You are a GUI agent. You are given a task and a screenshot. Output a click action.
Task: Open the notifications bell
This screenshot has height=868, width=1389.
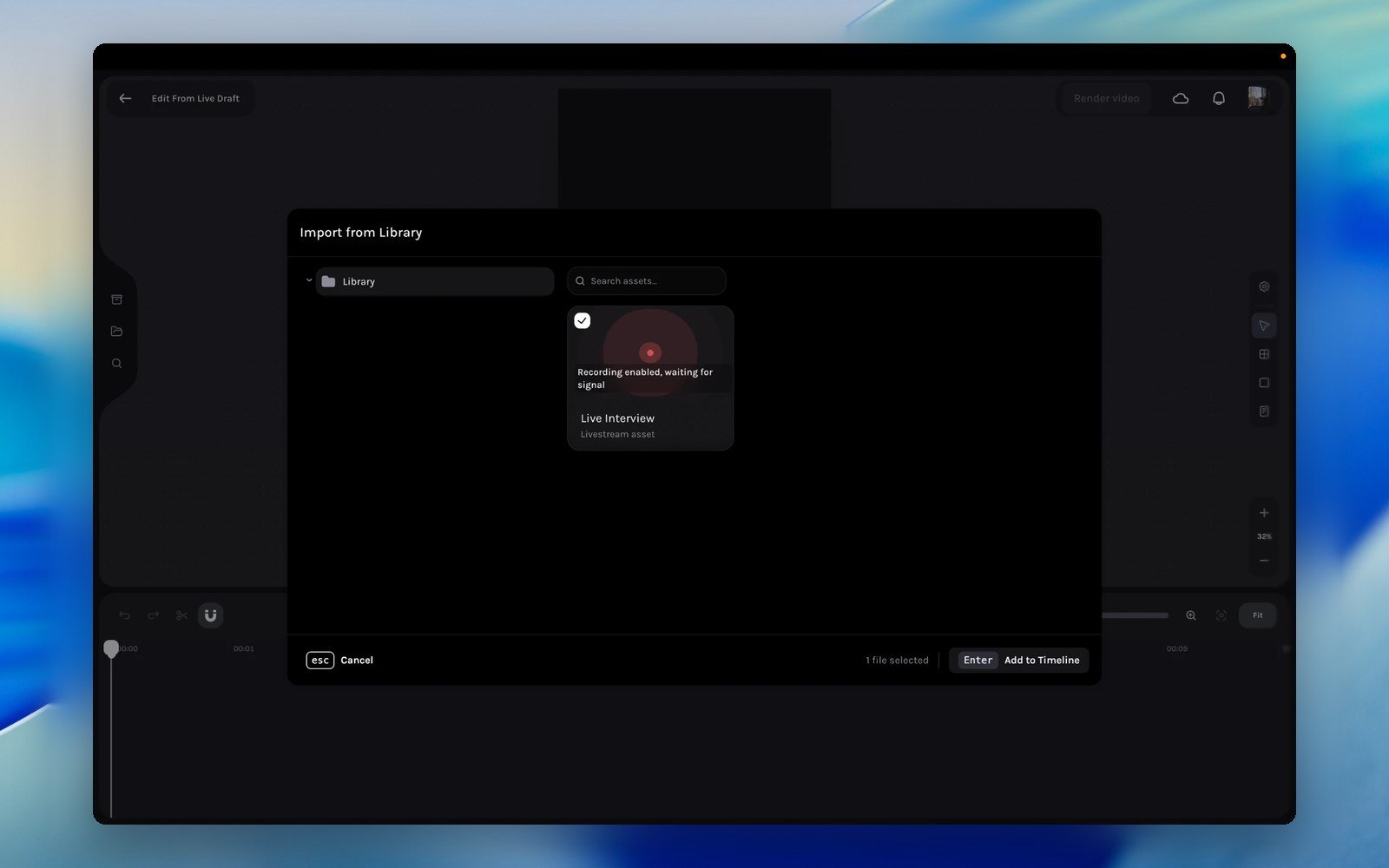pos(1219,98)
